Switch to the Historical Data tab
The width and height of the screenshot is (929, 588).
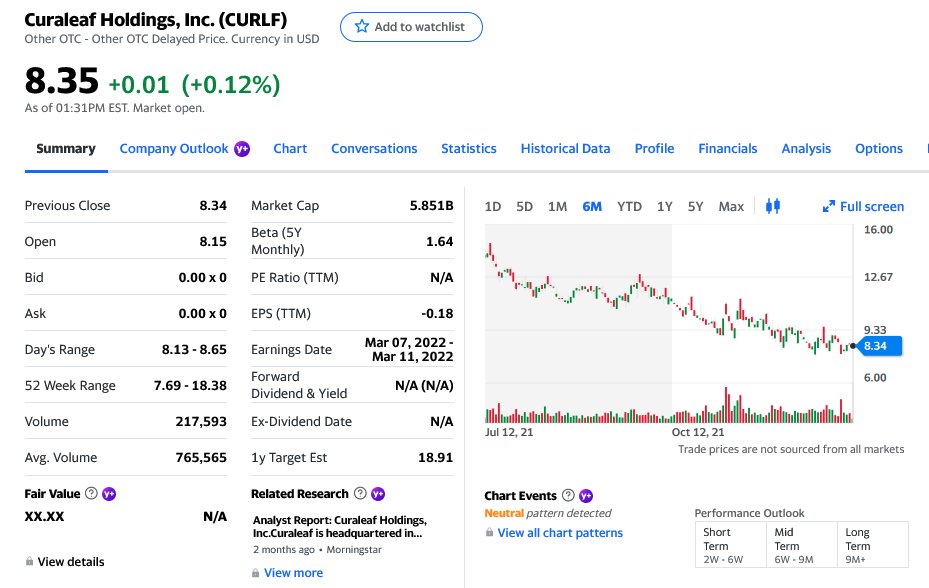click(565, 149)
